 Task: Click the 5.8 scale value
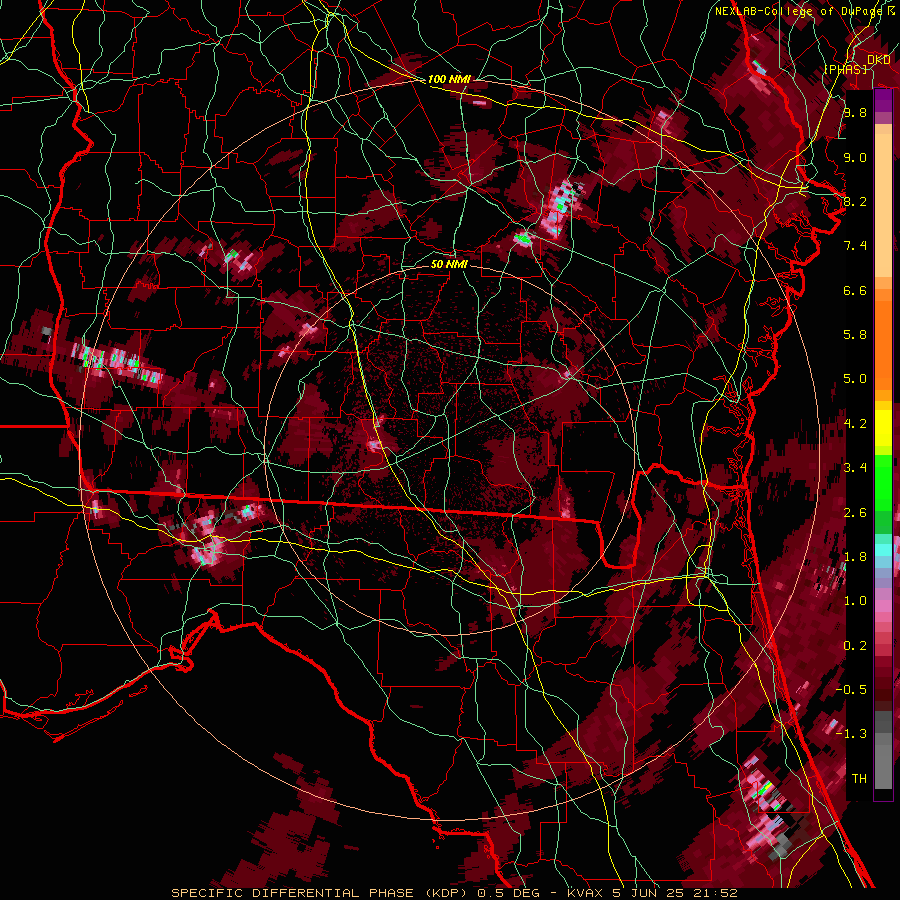click(x=855, y=335)
